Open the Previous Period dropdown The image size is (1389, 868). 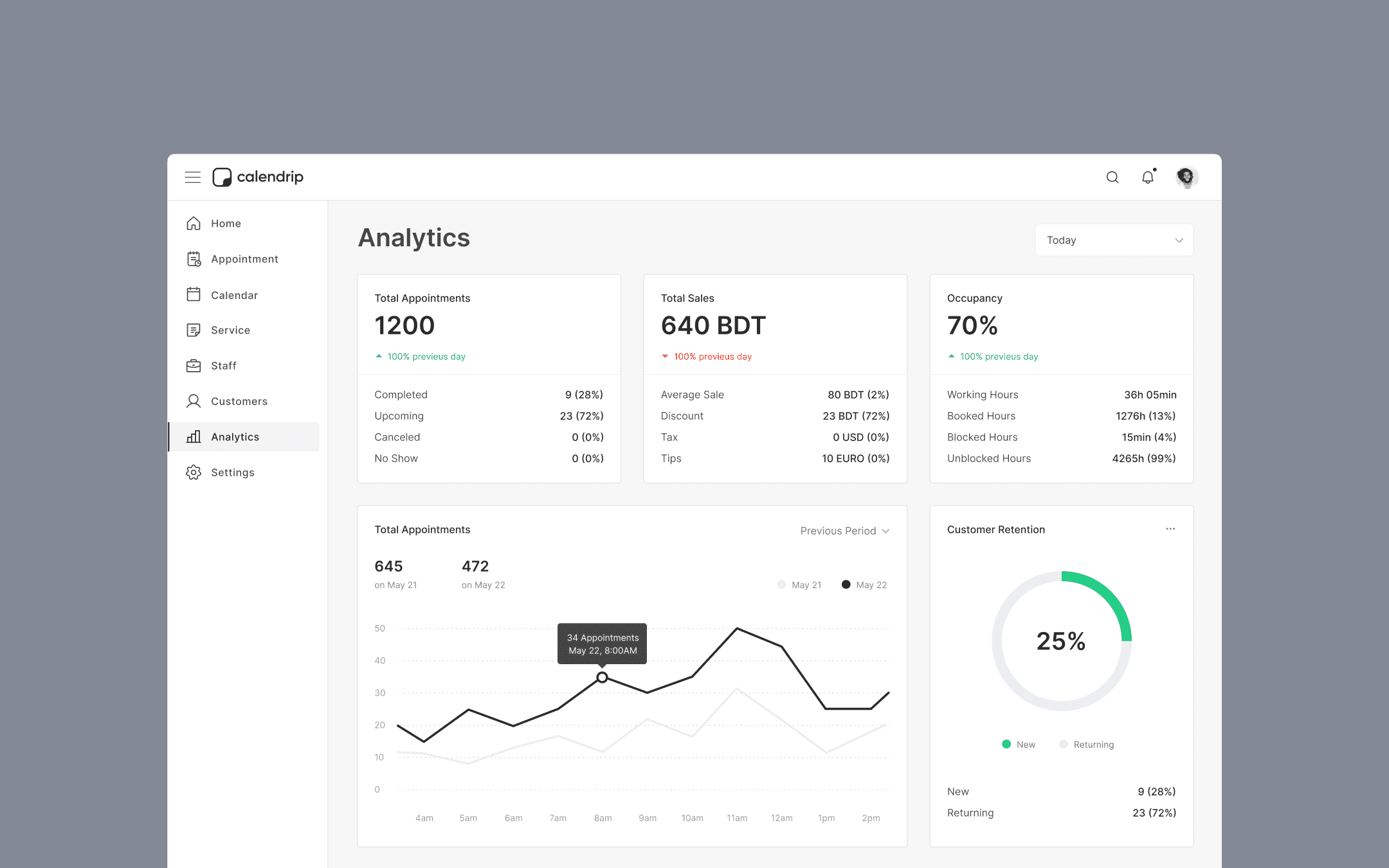tap(844, 531)
